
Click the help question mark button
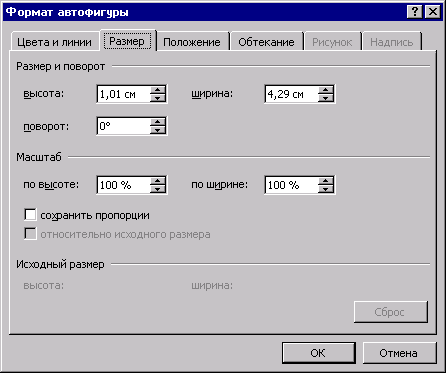pyautogui.click(x=415, y=12)
